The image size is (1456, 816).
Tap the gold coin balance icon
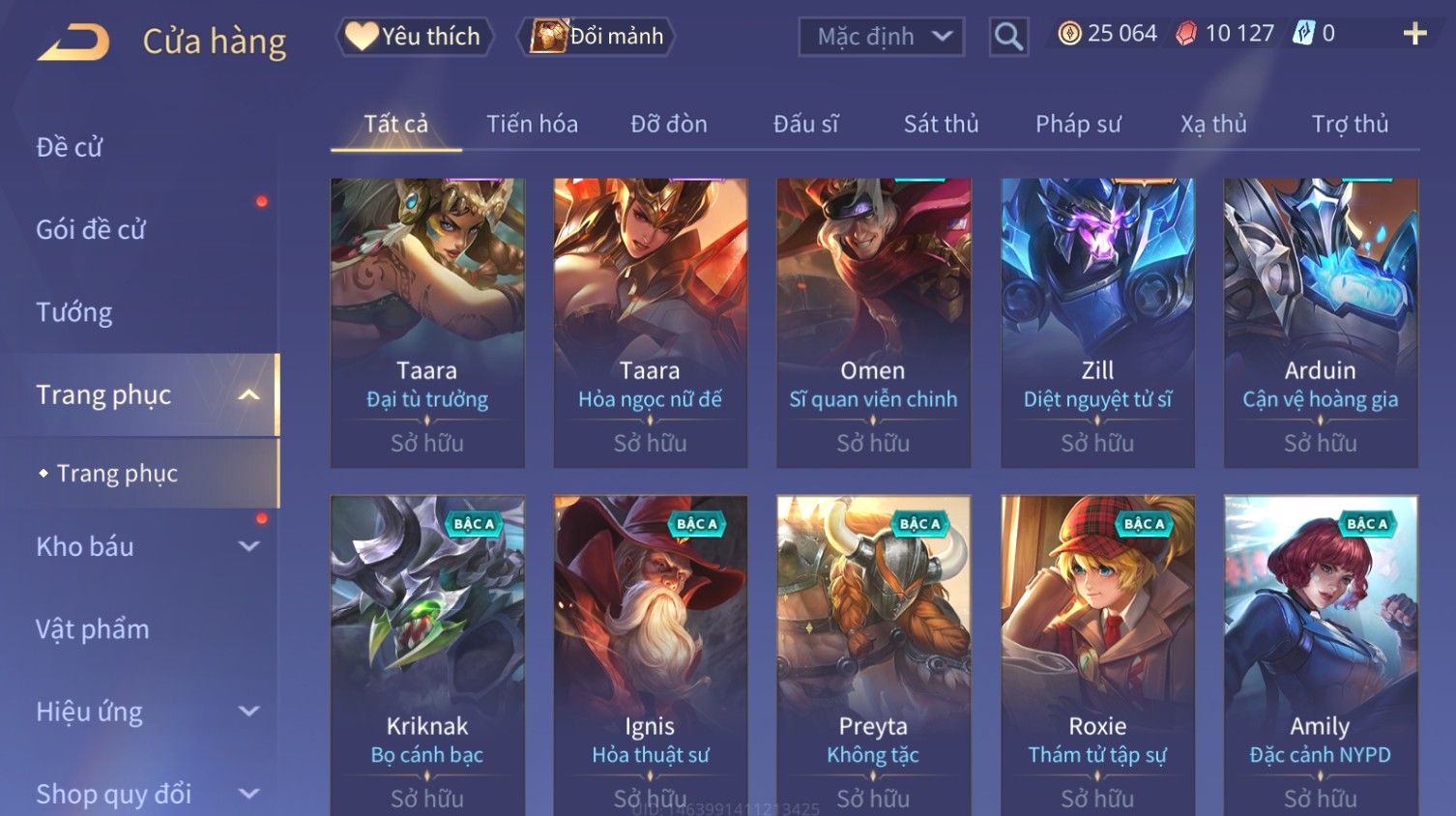coord(1069,34)
